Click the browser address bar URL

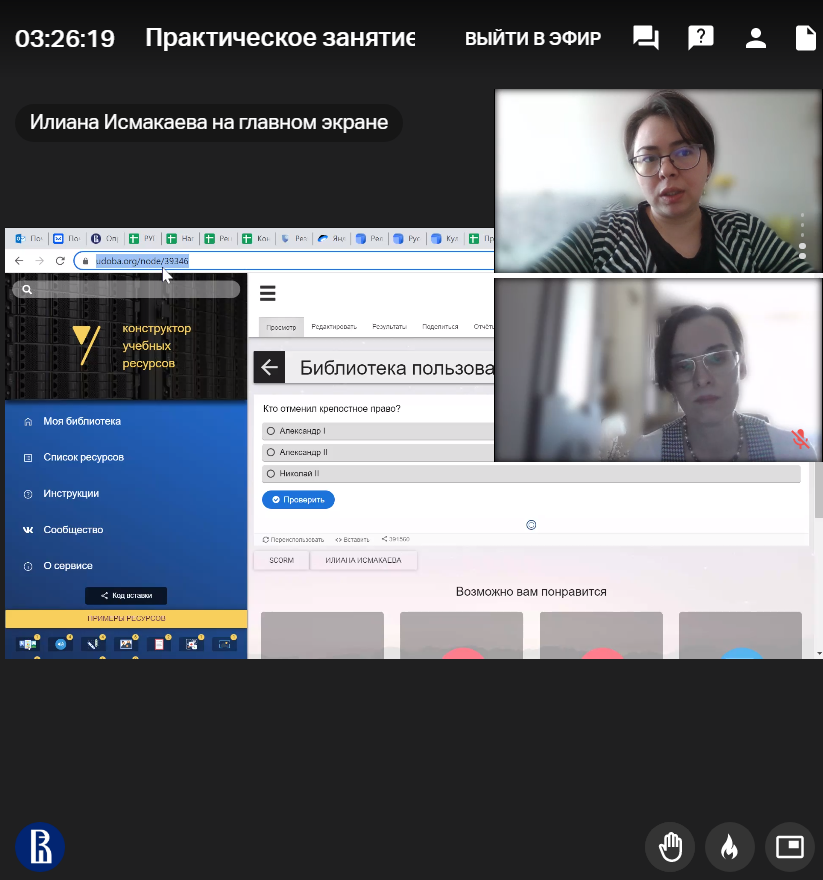click(x=142, y=260)
